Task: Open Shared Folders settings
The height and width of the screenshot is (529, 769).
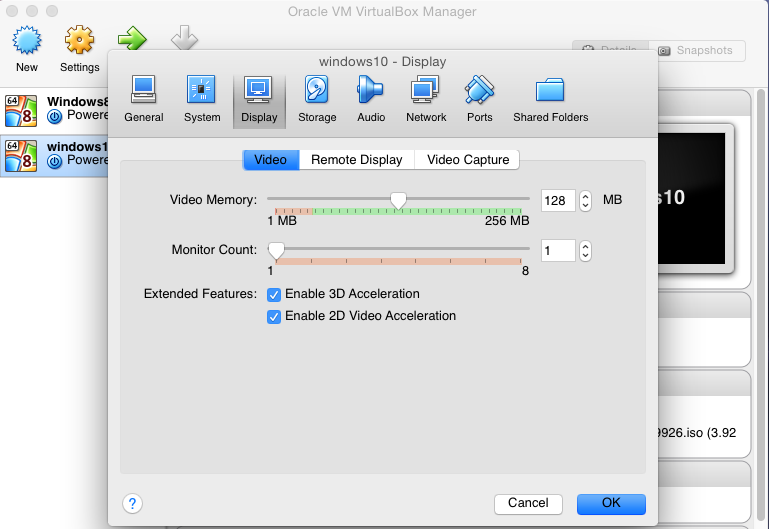Action: coord(550,100)
